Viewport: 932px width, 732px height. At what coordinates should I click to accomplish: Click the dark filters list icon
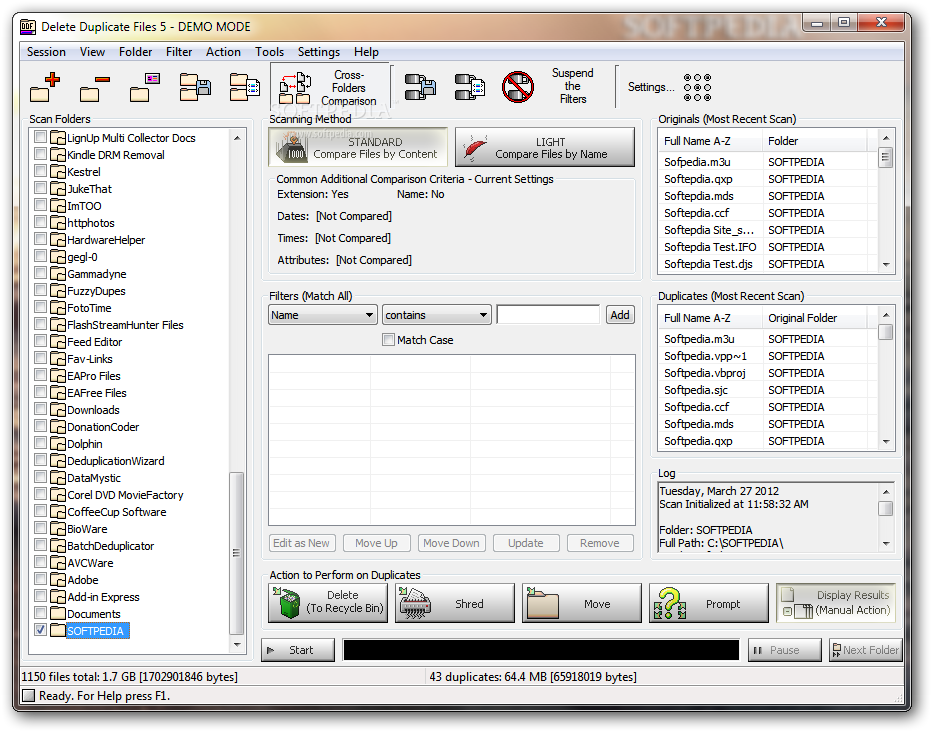[470, 87]
